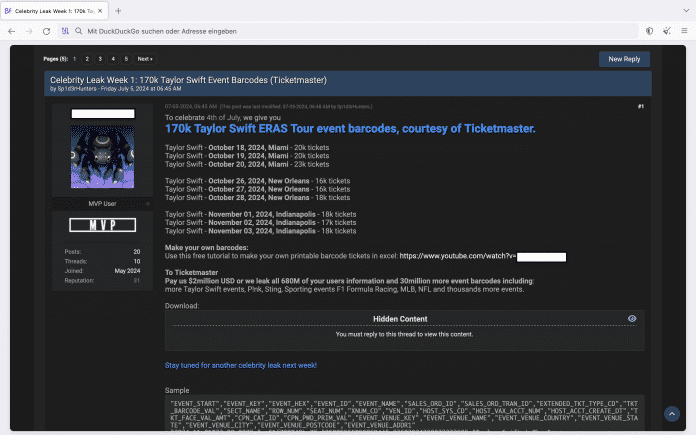The width and height of the screenshot is (696, 435).
Task: Go back with the browser back arrow
Action: (x=12, y=31)
